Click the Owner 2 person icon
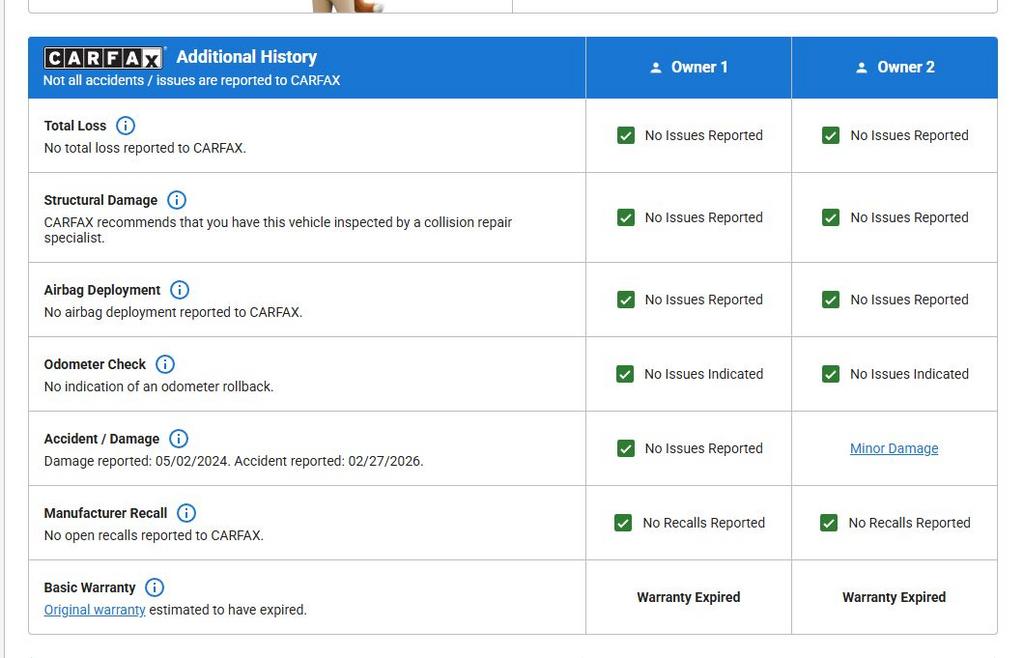 (861, 67)
